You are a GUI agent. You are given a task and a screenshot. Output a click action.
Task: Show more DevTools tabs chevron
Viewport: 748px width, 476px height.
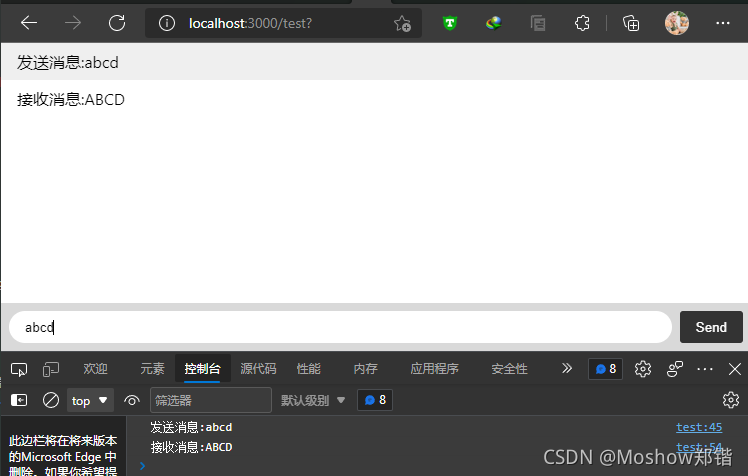566,368
